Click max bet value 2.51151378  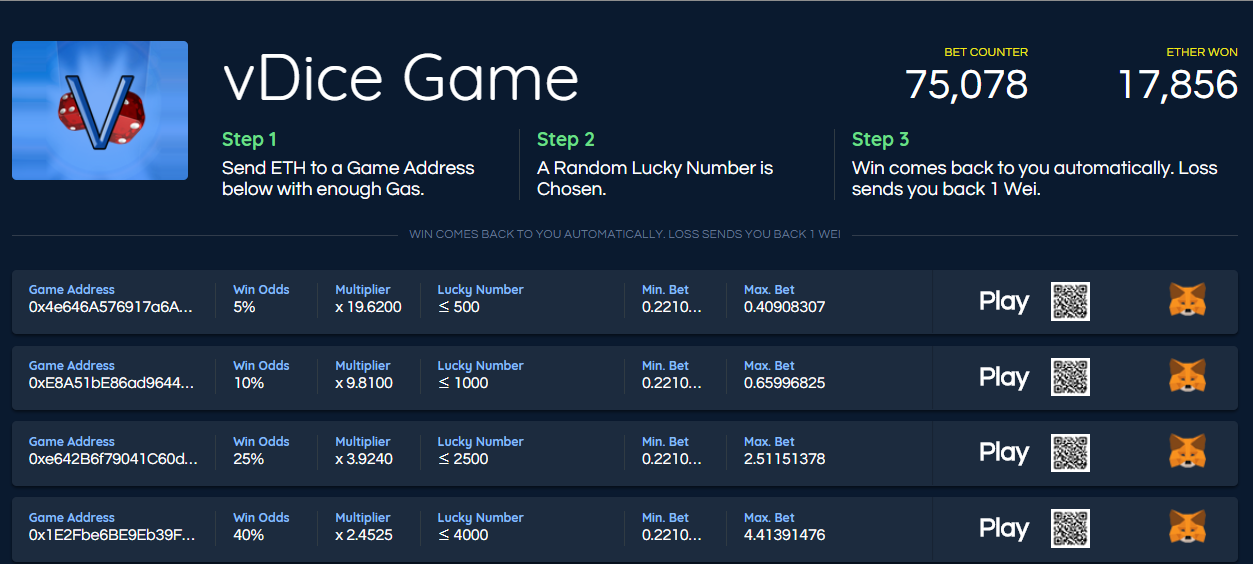785,459
